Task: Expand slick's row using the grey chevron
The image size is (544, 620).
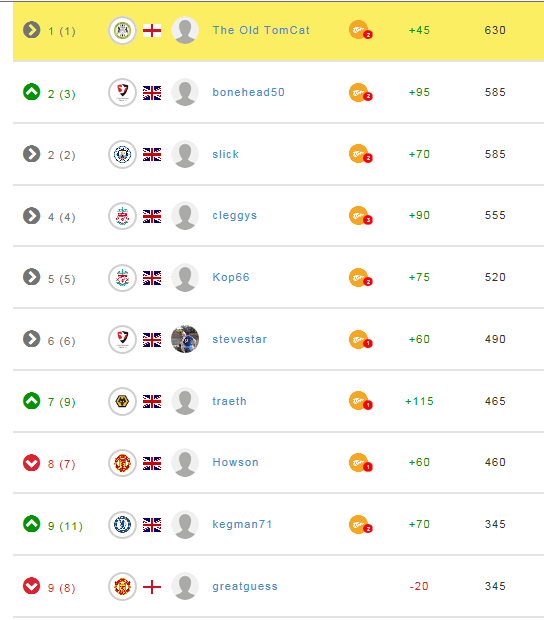Action: [32, 154]
